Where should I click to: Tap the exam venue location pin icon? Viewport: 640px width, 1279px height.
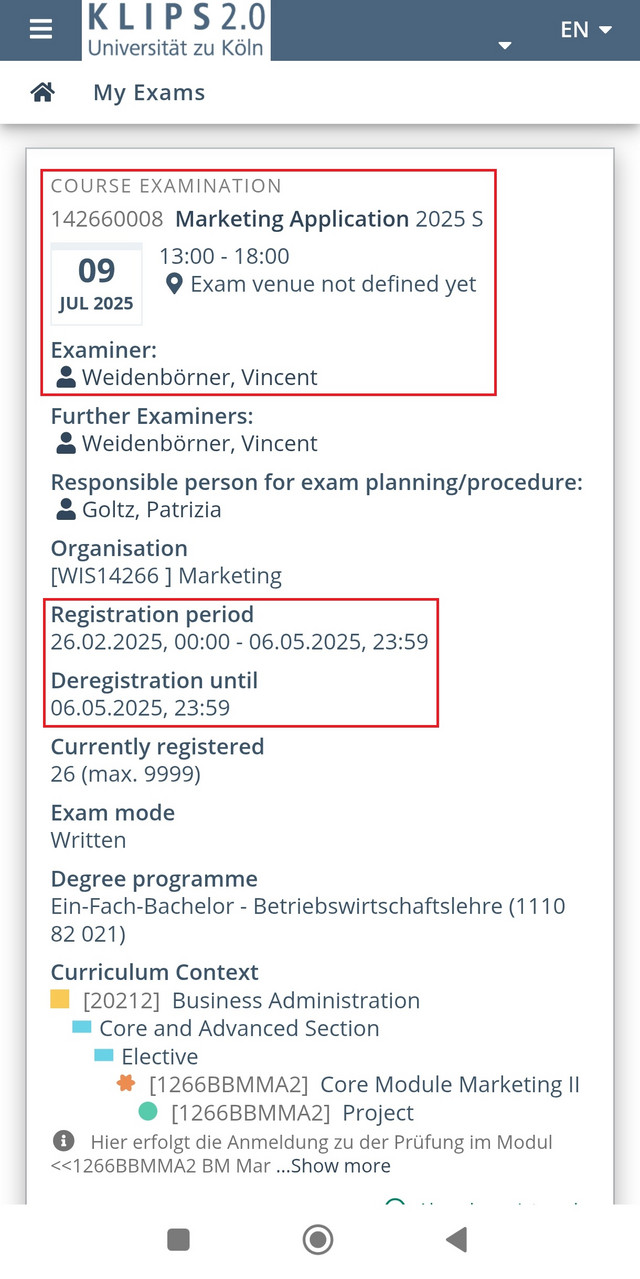coord(173,284)
